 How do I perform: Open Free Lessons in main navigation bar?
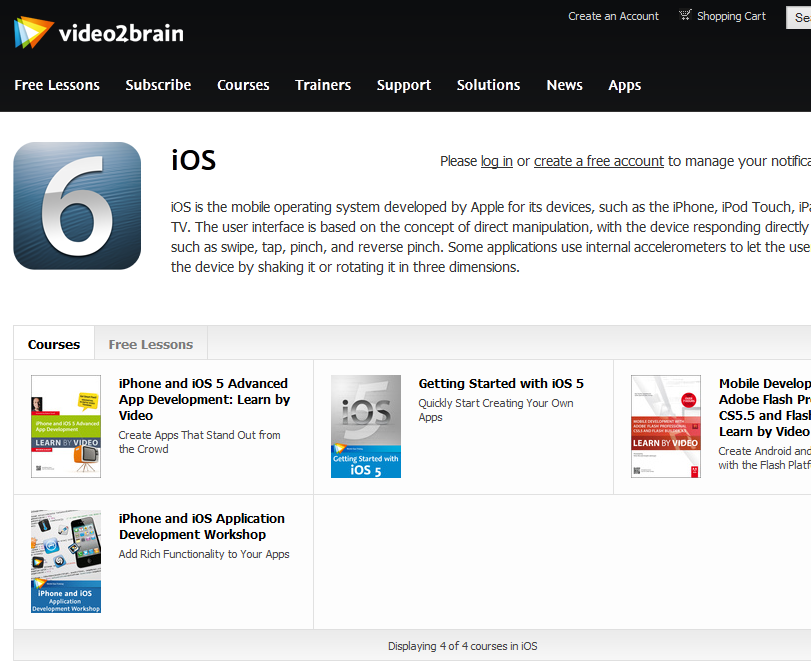(x=57, y=85)
